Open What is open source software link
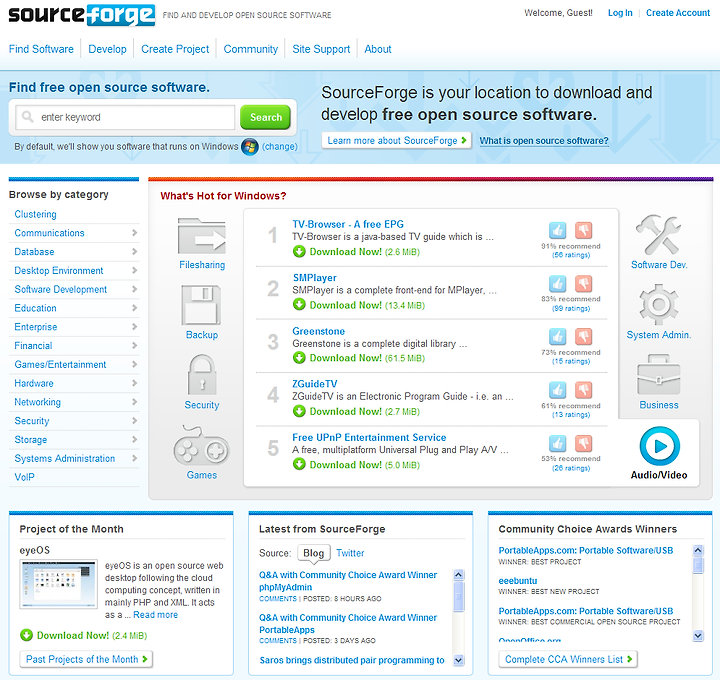 (x=544, y=140)
